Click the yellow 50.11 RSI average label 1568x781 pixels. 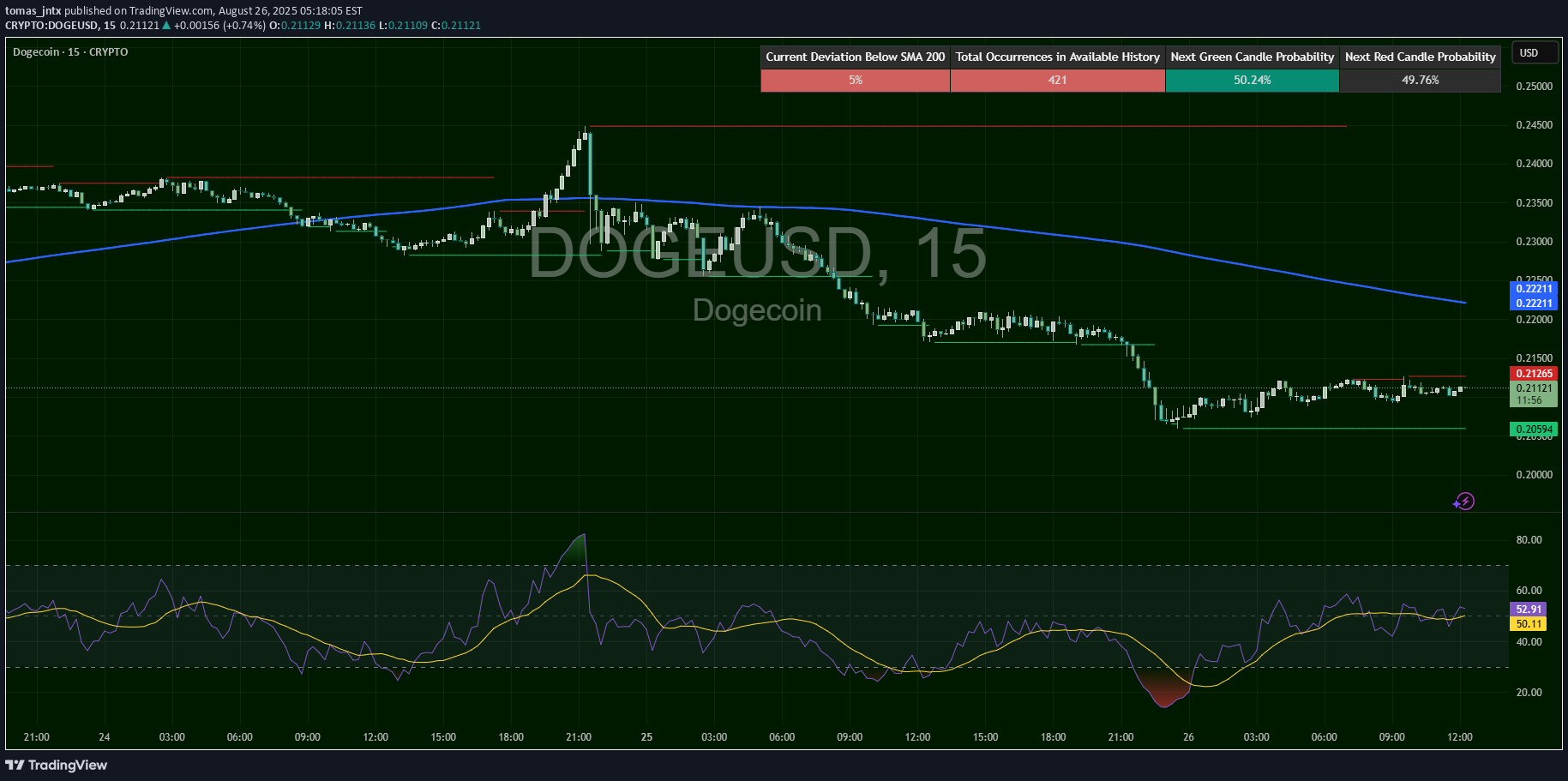[1529, 624]
